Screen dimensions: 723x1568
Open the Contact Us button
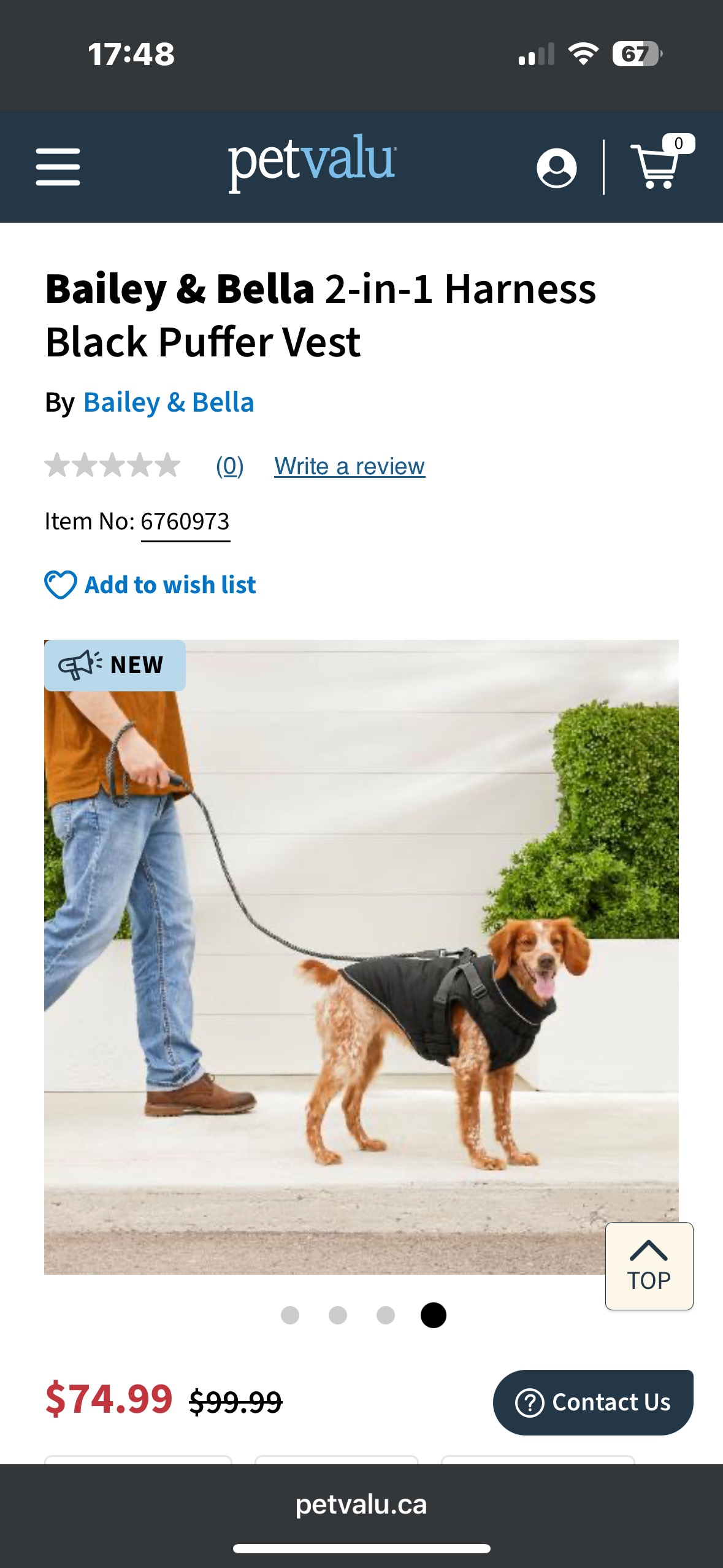coord(593,1402)
